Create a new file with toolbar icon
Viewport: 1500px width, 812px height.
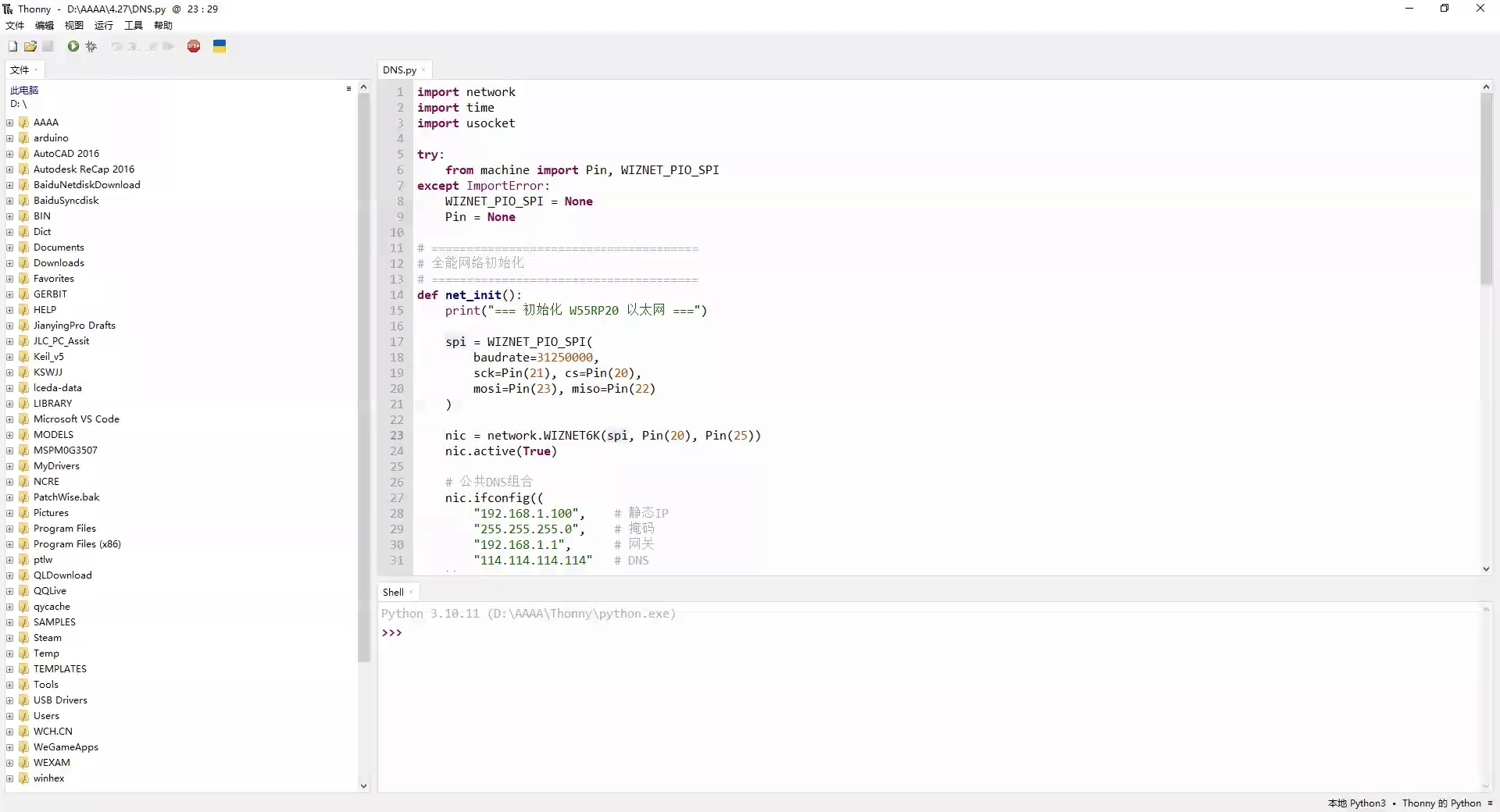12,47
